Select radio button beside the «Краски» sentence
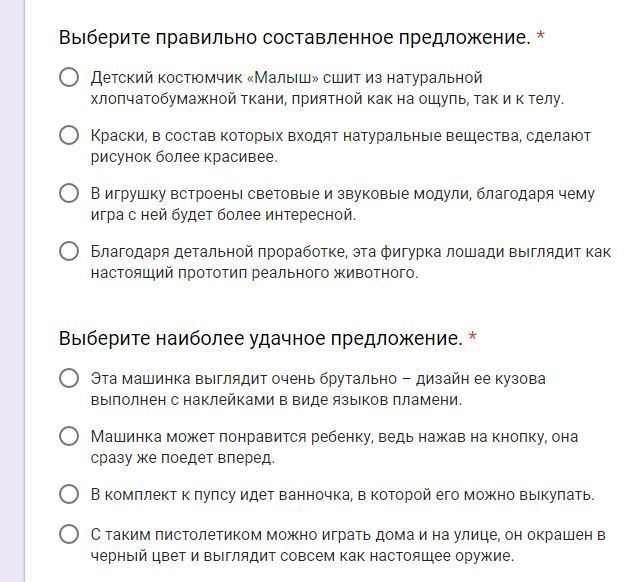The image size is (629, 582). point(69,136)
